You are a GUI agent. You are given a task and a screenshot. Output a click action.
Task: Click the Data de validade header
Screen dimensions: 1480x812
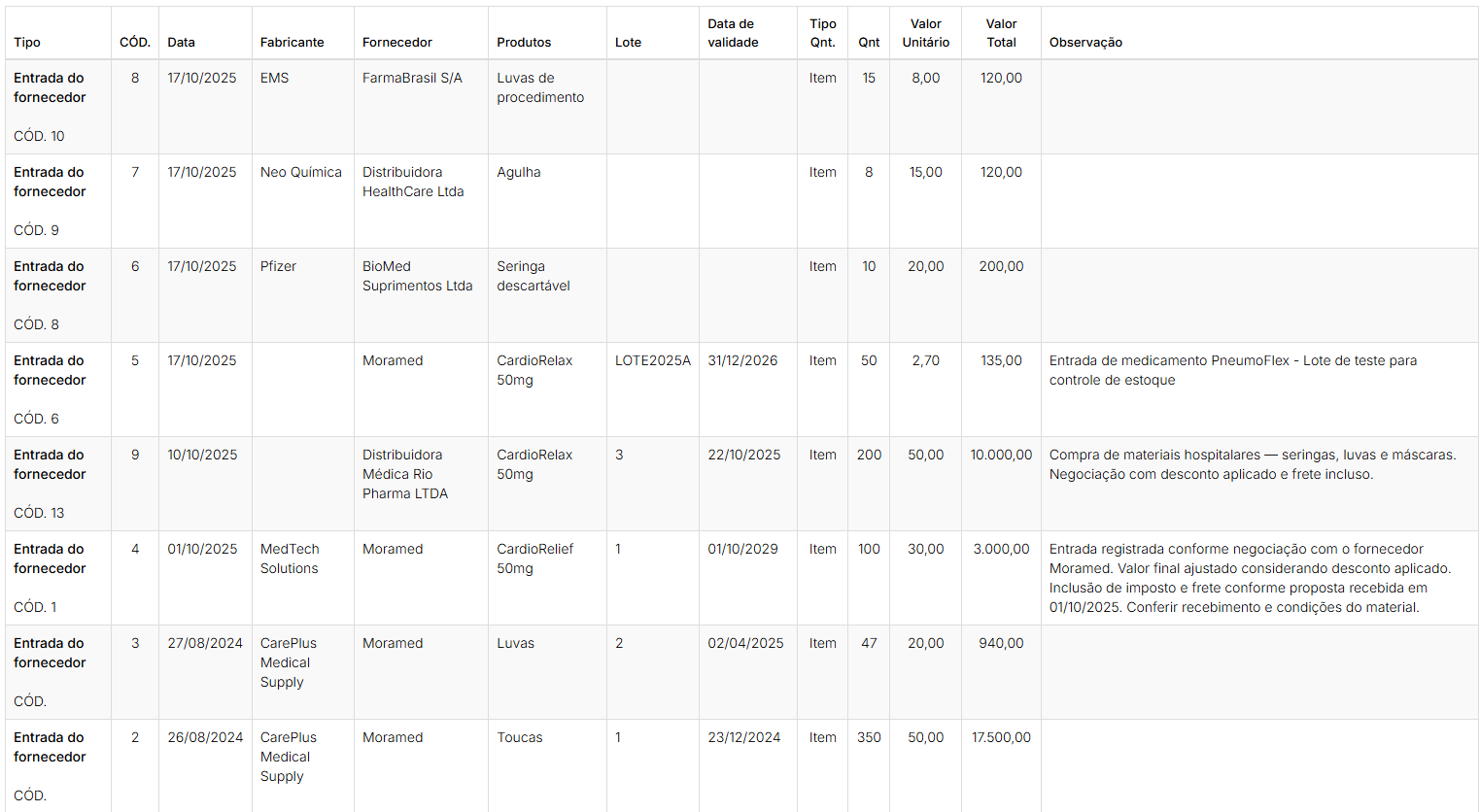click(733, 33)
